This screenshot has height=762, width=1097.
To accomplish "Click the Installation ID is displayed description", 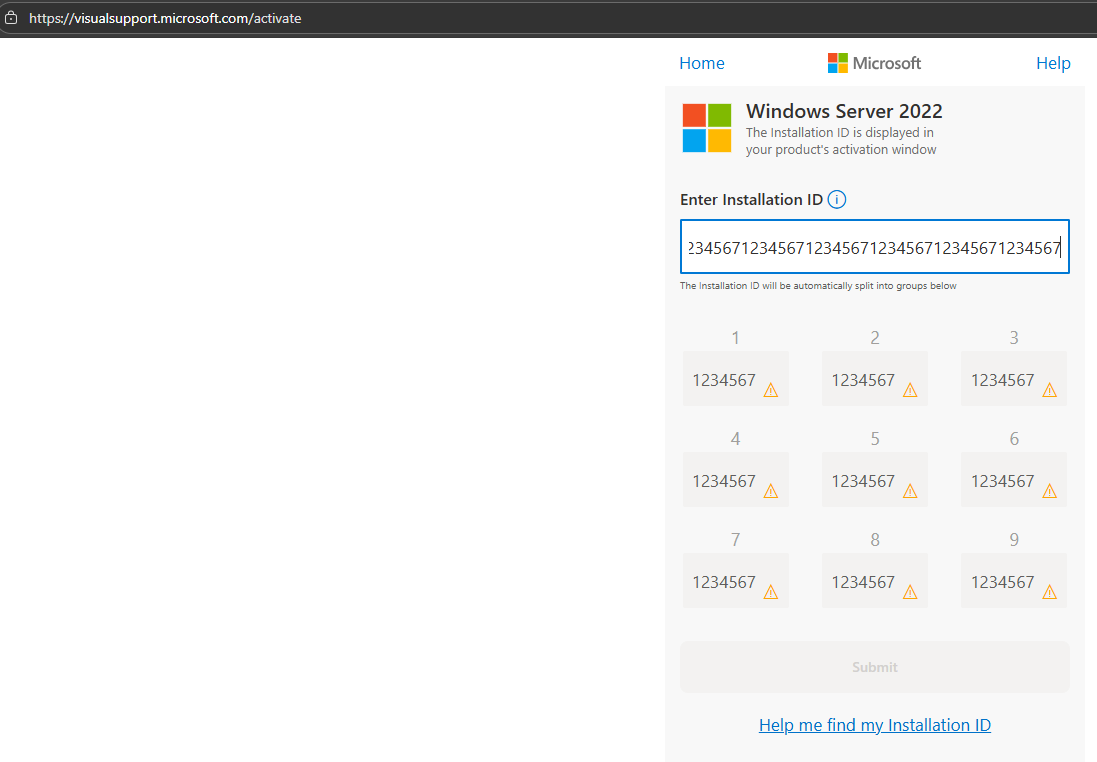I will click(x=840, y=141).
